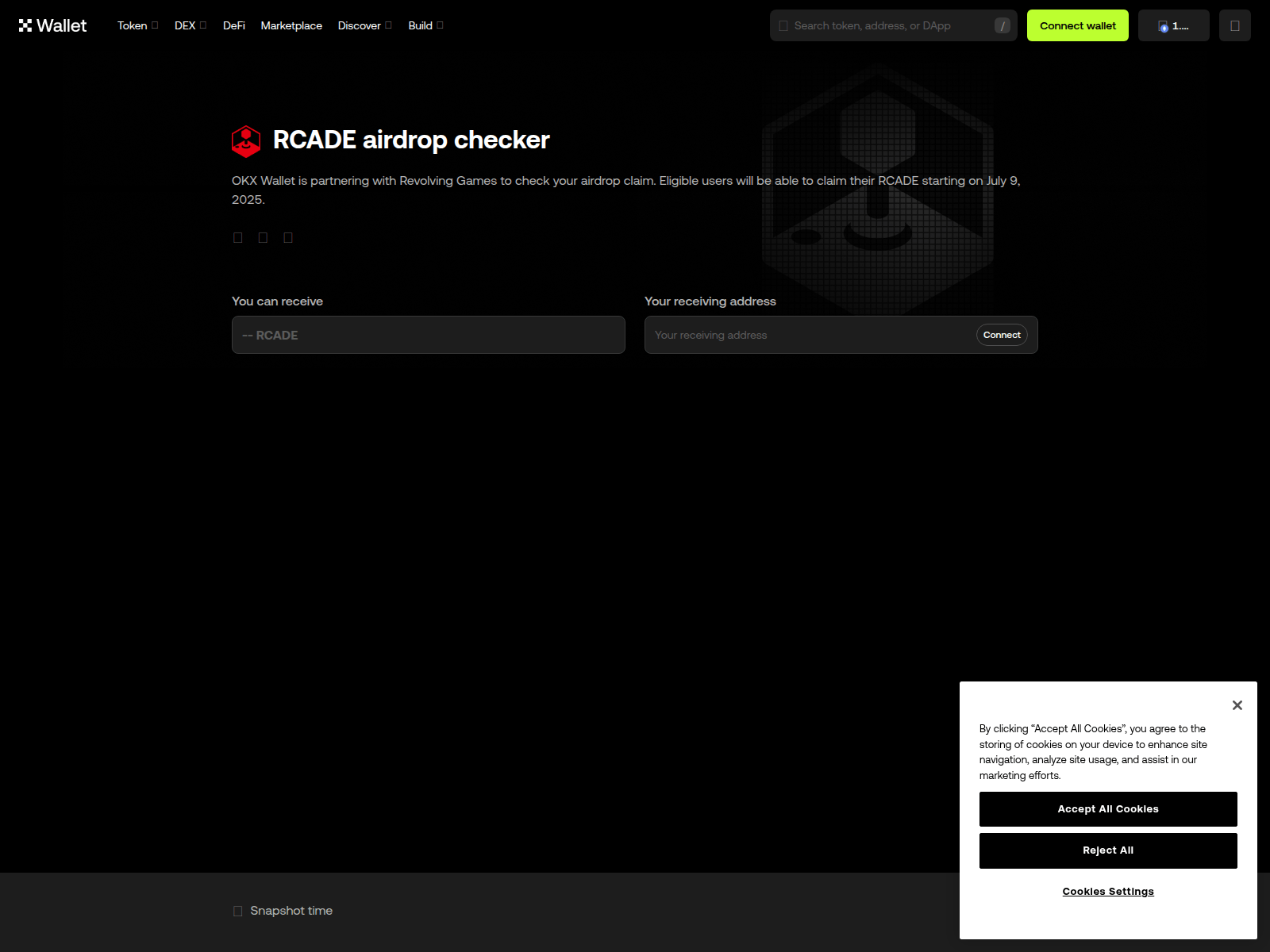Click Accept All Cookies
Viewport: 1270px width, 952px height.
1108,809
